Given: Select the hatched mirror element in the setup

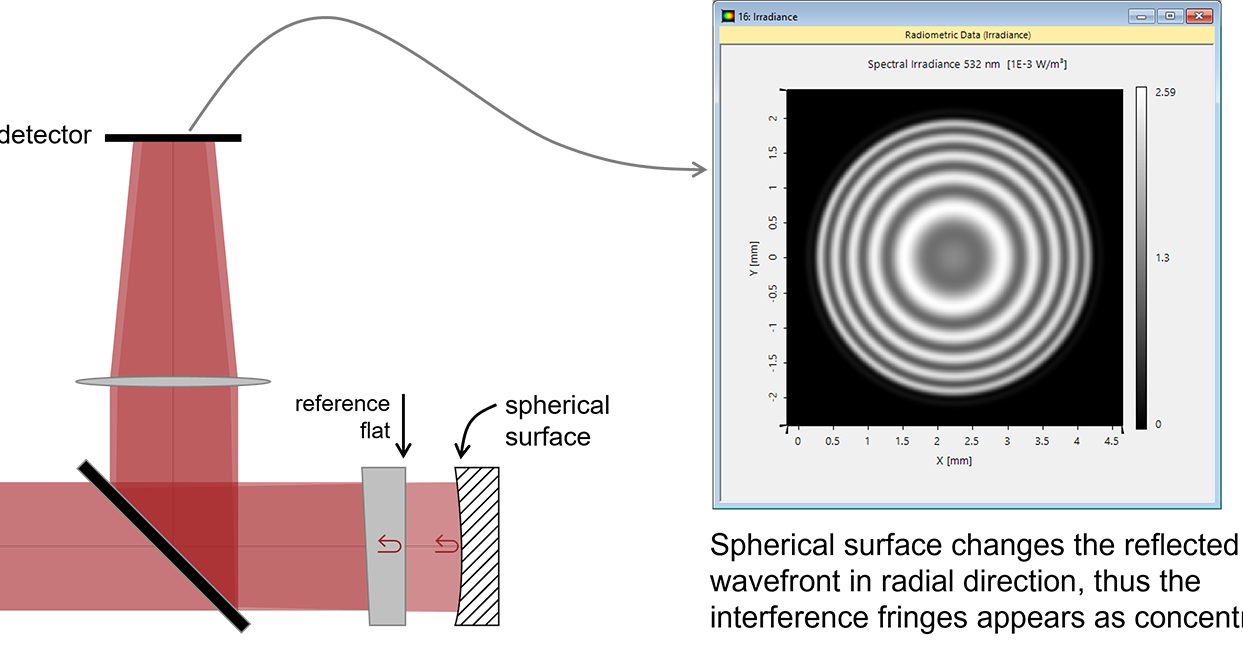Looking at the screenshot, I should coord(475,545).
